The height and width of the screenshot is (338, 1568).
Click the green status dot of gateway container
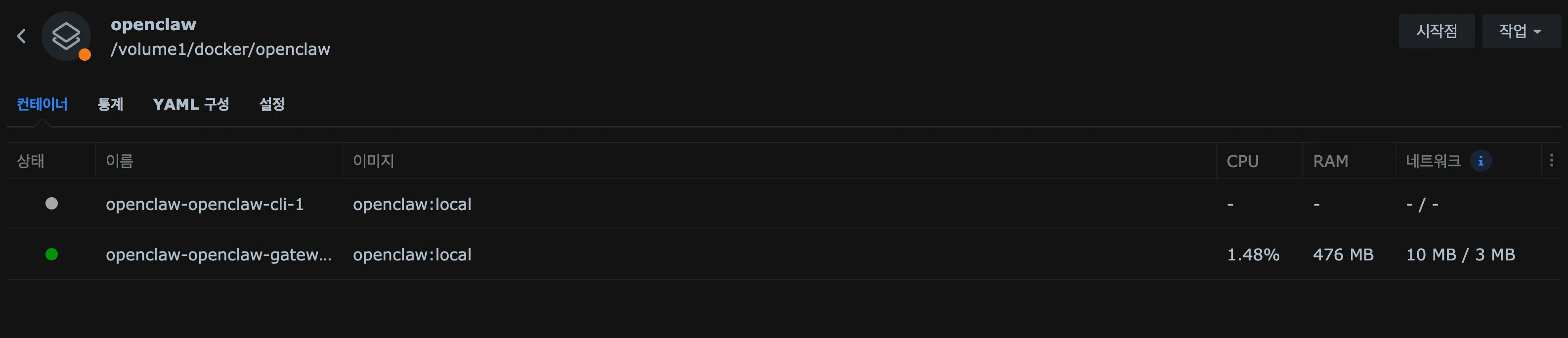pos(52,254)
